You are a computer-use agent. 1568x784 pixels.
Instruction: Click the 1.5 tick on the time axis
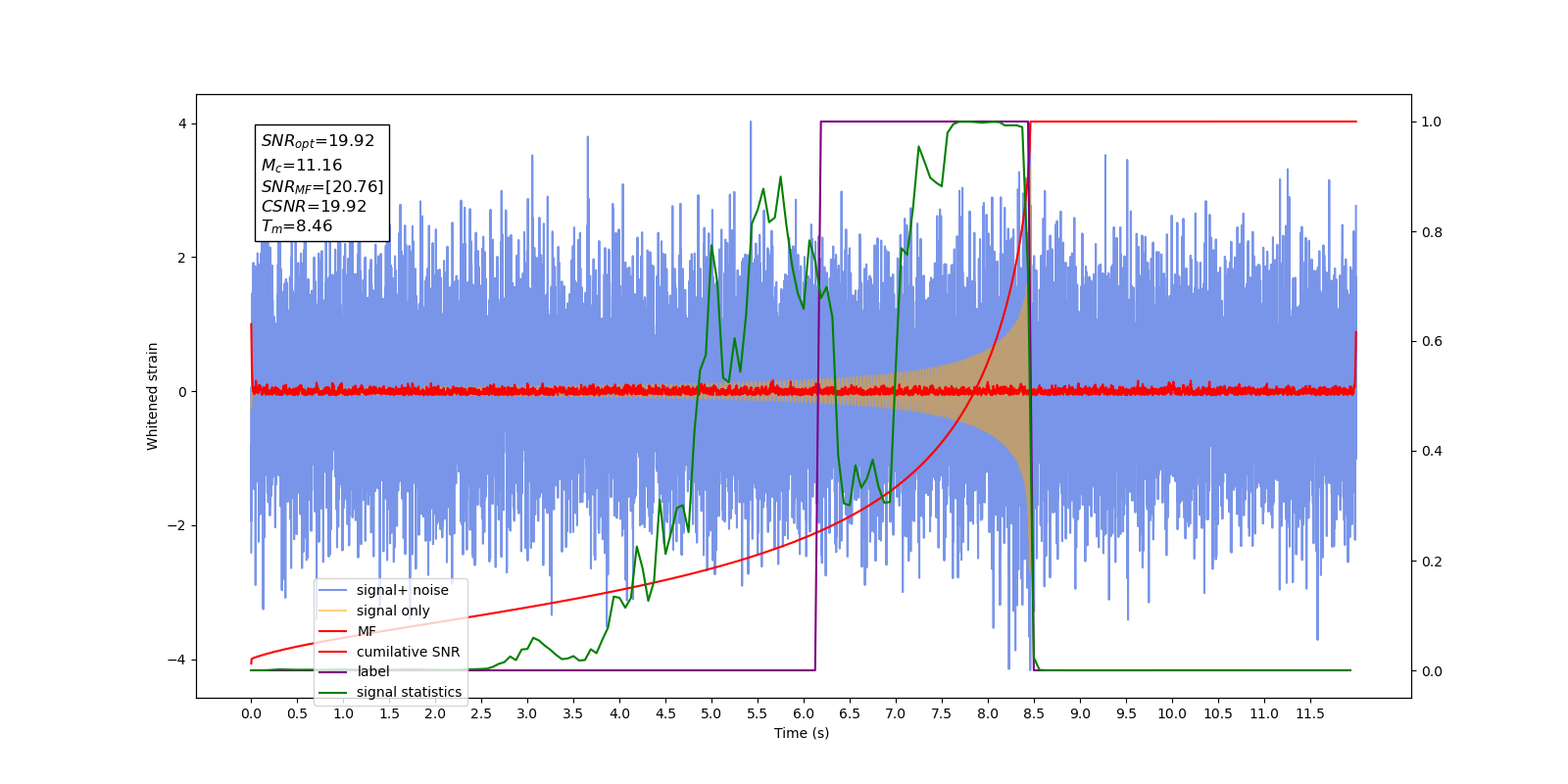click(x=389, y=713)
